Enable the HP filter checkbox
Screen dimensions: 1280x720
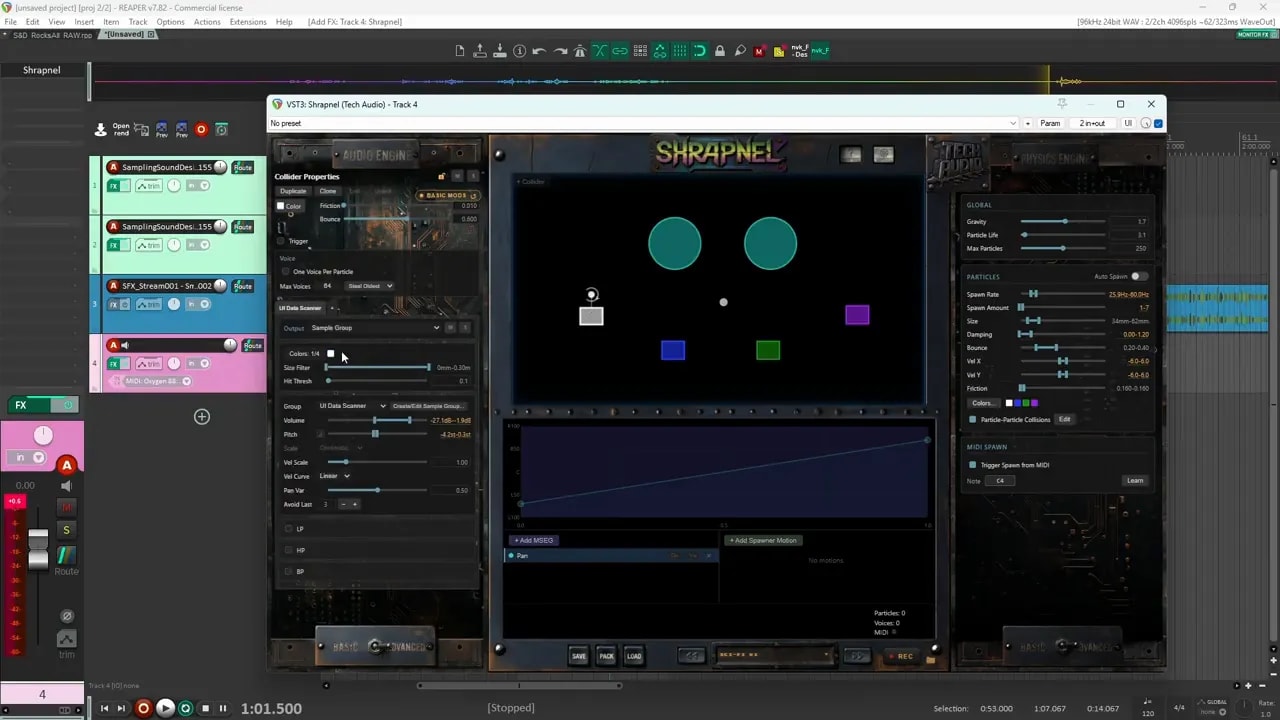point(288,550)
